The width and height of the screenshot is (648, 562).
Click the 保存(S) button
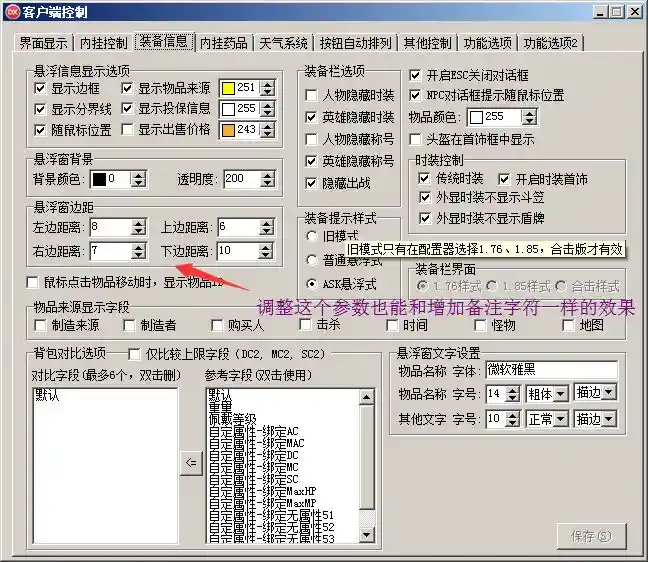(591, 536)
